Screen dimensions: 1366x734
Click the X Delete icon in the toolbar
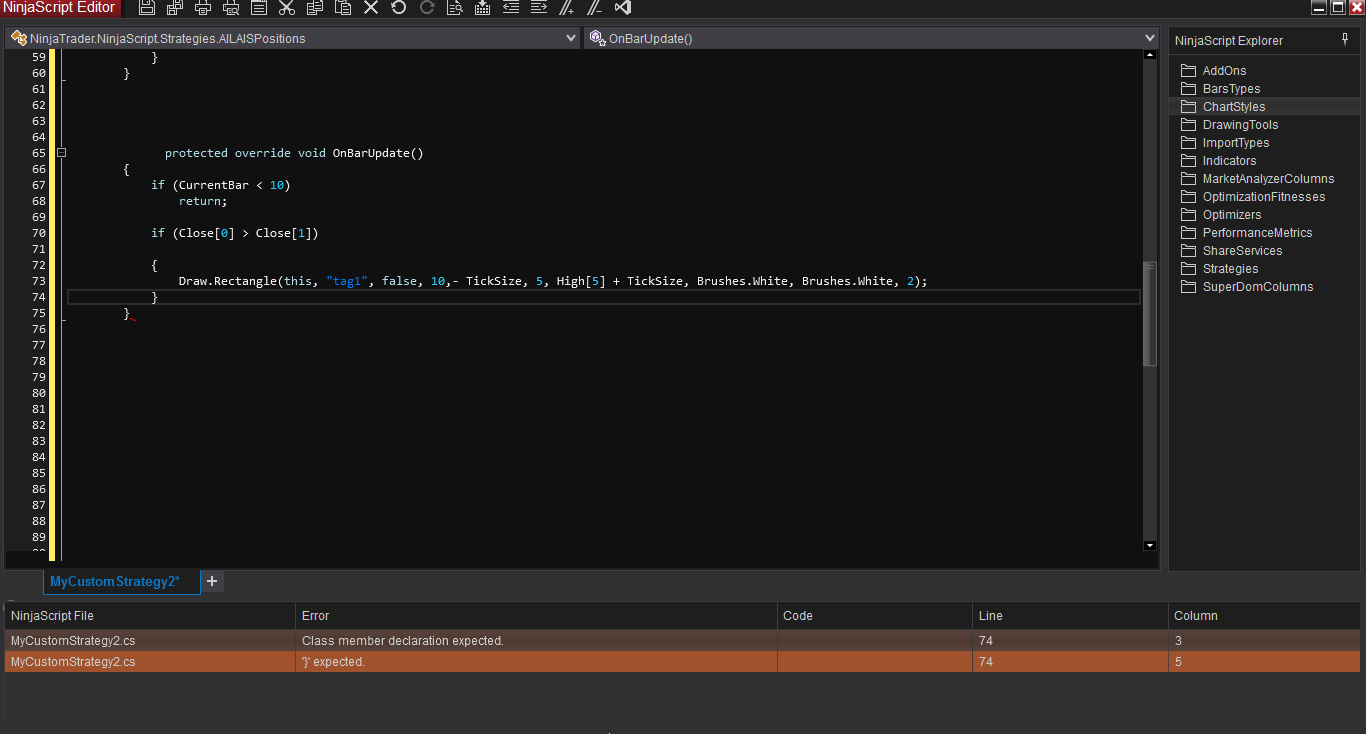click(x=371, y=8)
